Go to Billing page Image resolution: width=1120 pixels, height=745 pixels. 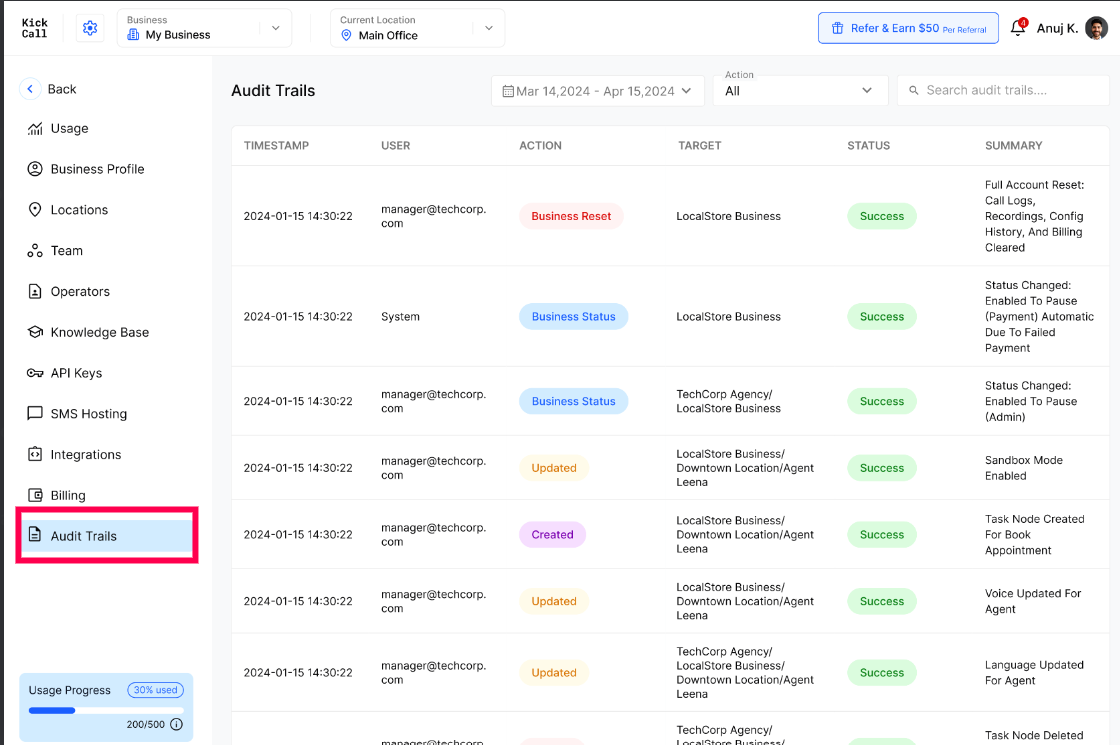pyautogui.click(x=68, y=495)
